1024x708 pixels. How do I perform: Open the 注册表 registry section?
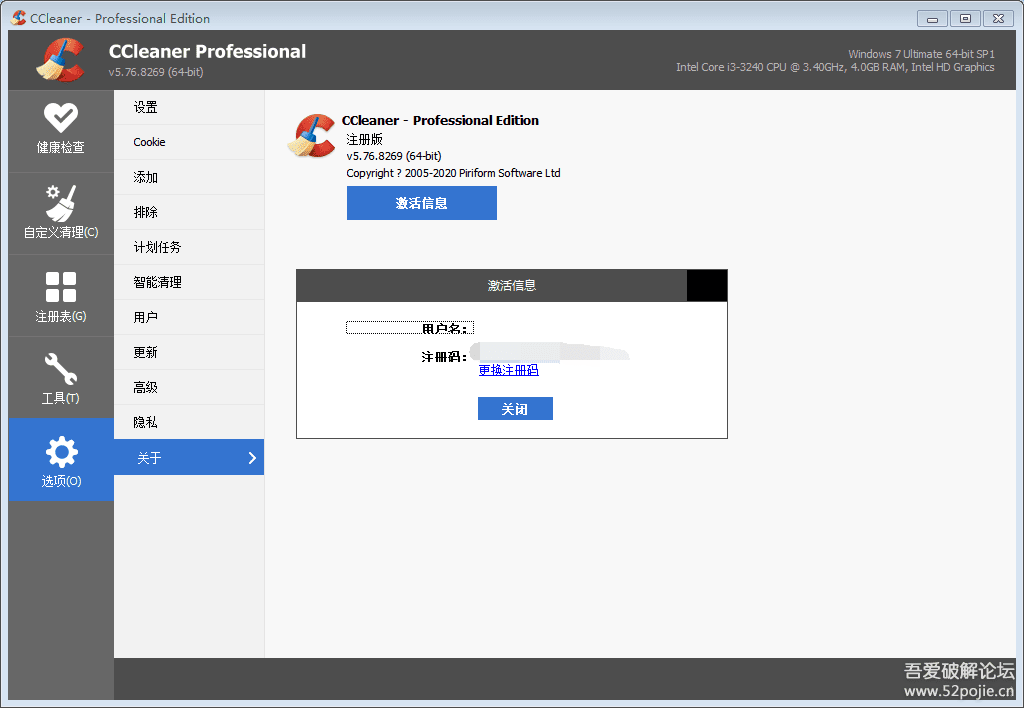[x=61, y=296]
